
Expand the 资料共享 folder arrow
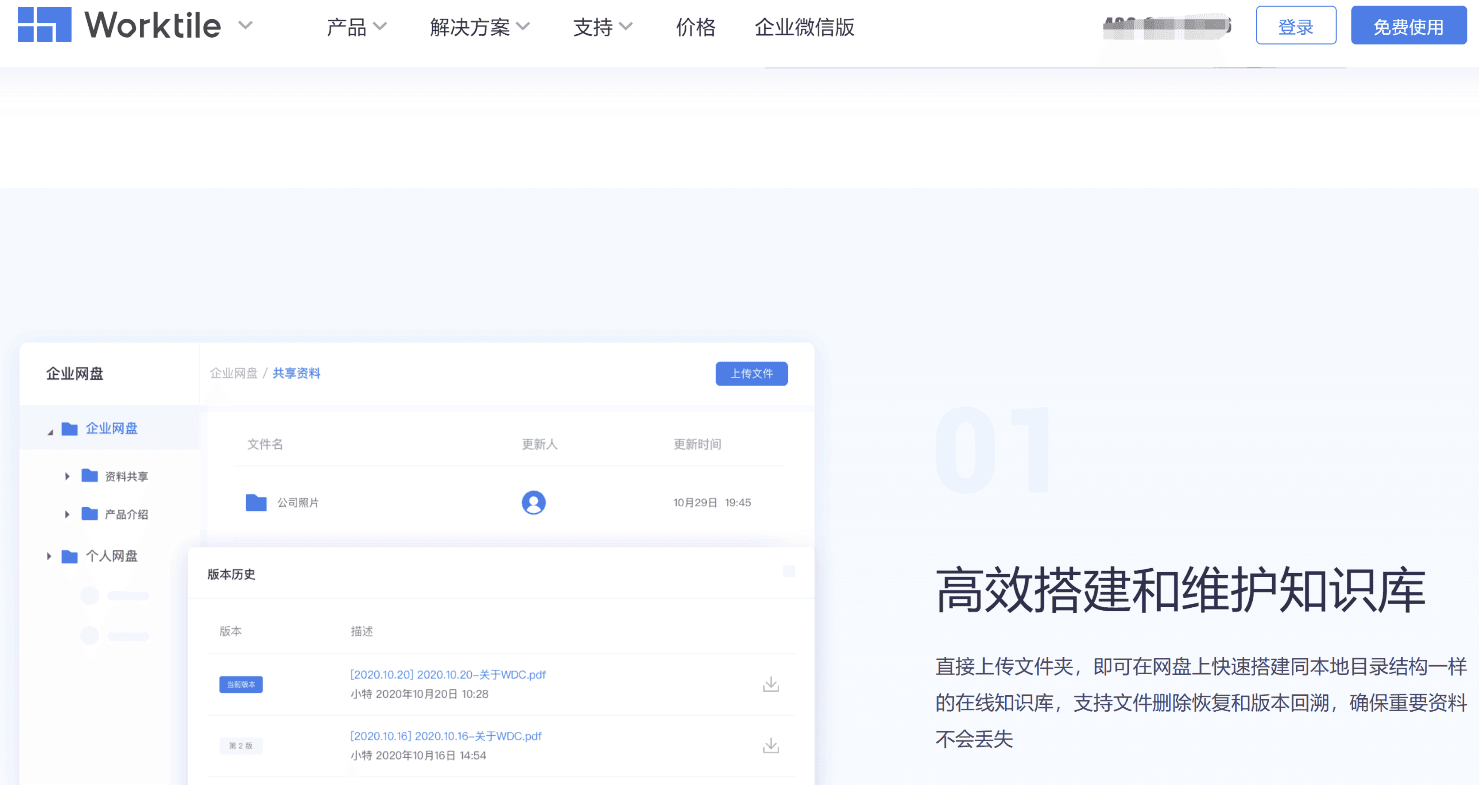point(67,476)
